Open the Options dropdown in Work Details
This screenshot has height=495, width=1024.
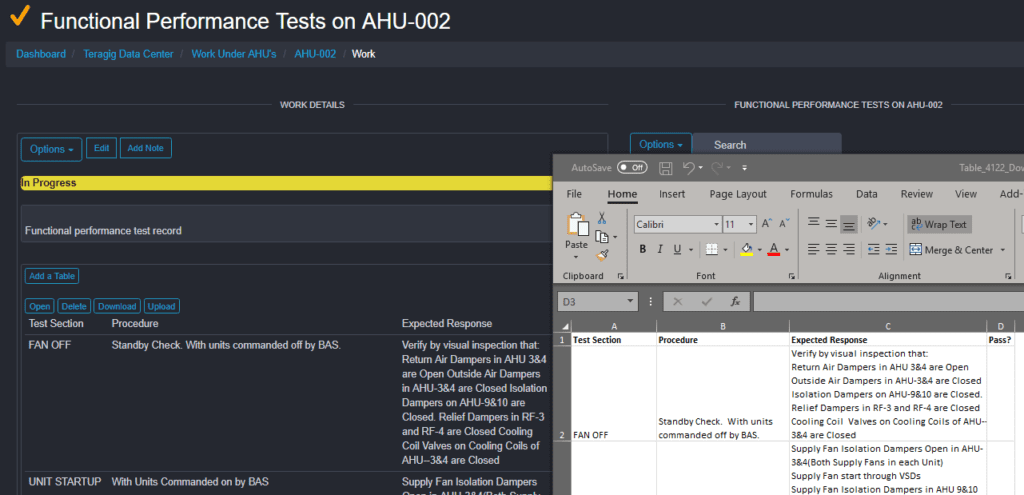[x=52, y=149]
